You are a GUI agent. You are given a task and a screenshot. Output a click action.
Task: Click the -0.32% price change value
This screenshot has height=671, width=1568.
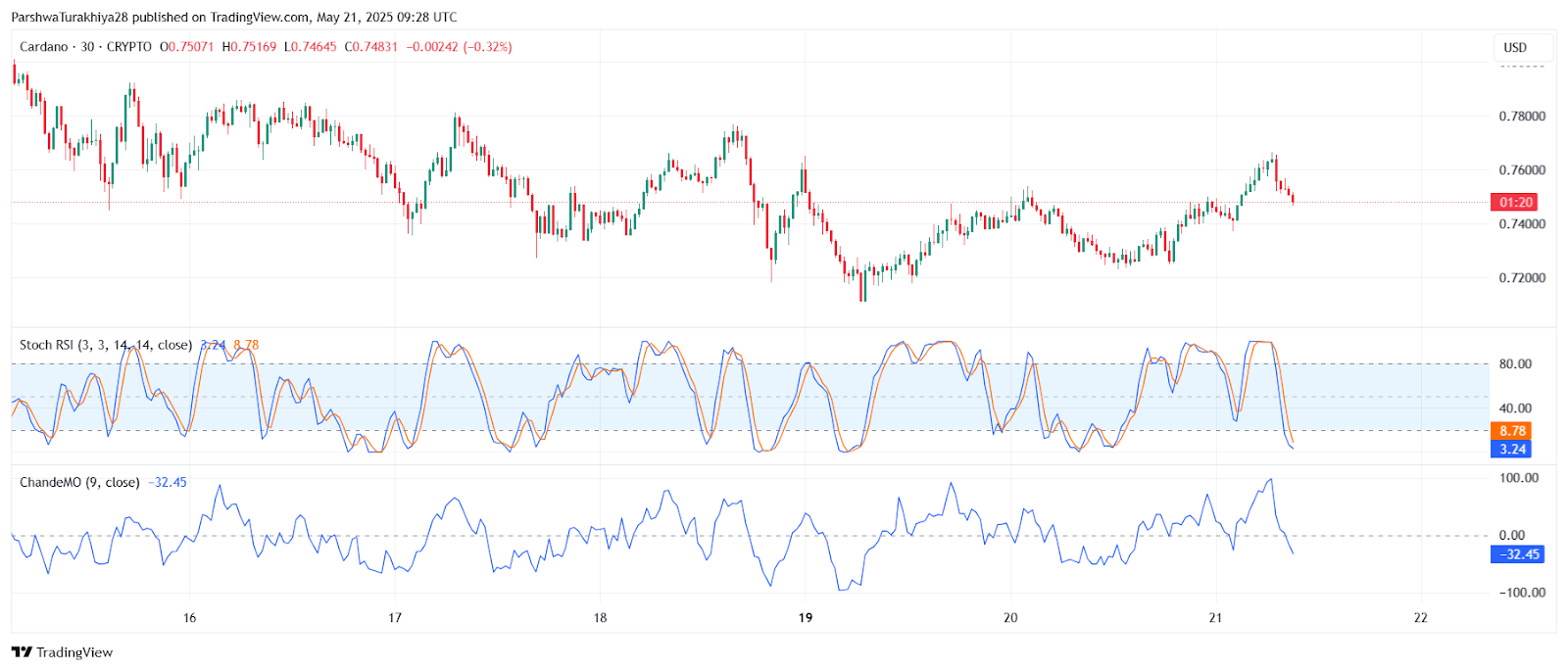coord(488,47)
